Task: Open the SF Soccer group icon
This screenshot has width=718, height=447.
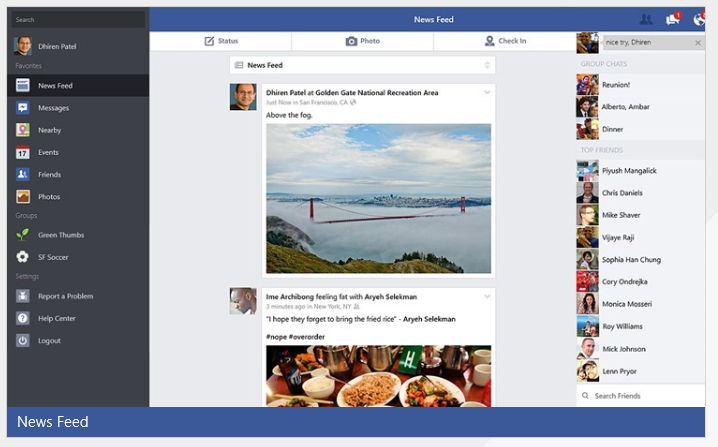Action: [x=22, y=257]
